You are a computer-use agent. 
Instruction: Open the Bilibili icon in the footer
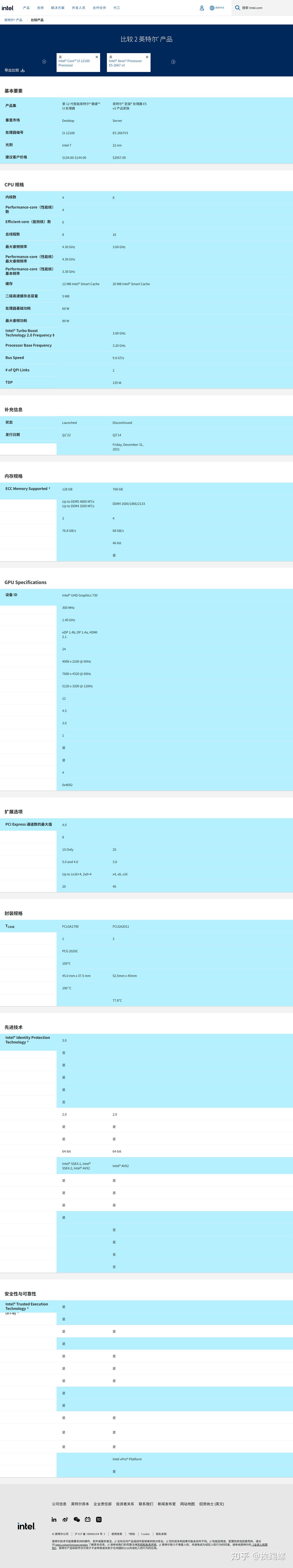click(x=88, y=1519)
